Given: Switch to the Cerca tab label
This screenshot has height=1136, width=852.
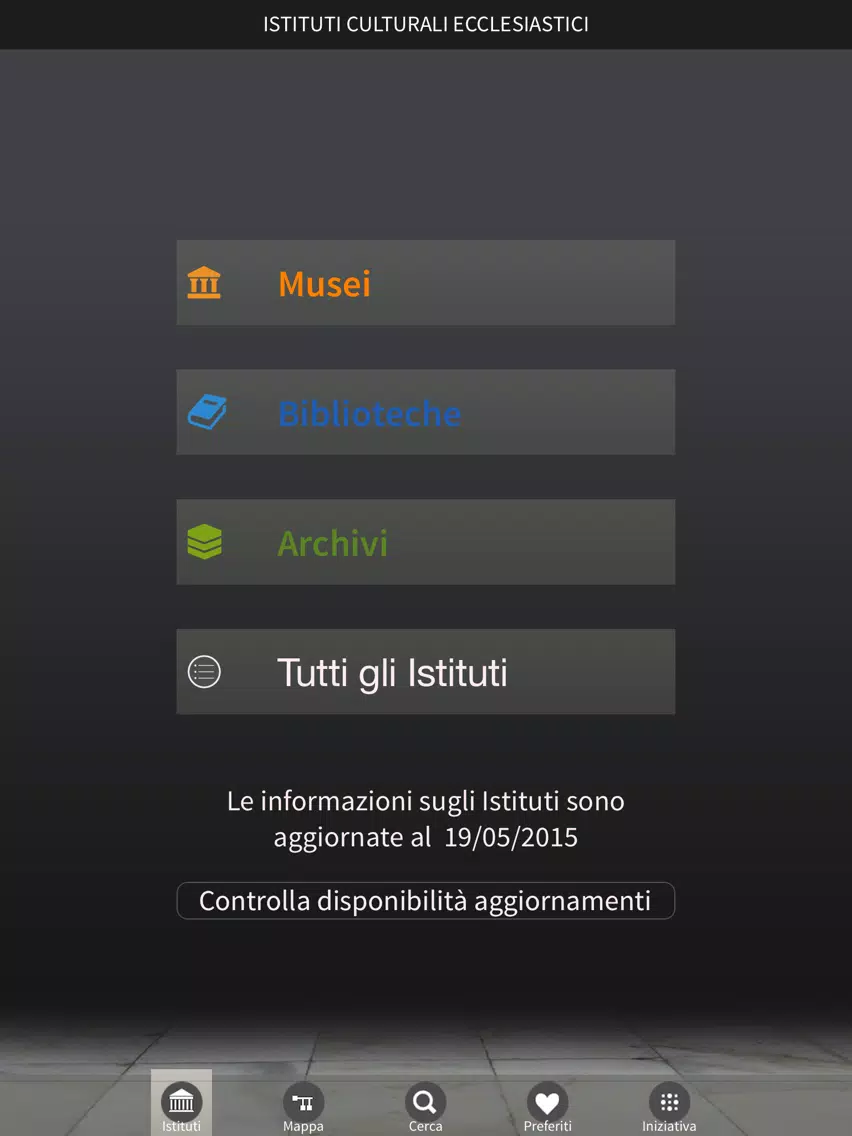Looking at the screenshot, I should pyautogui.click(x=425, y=1126).
